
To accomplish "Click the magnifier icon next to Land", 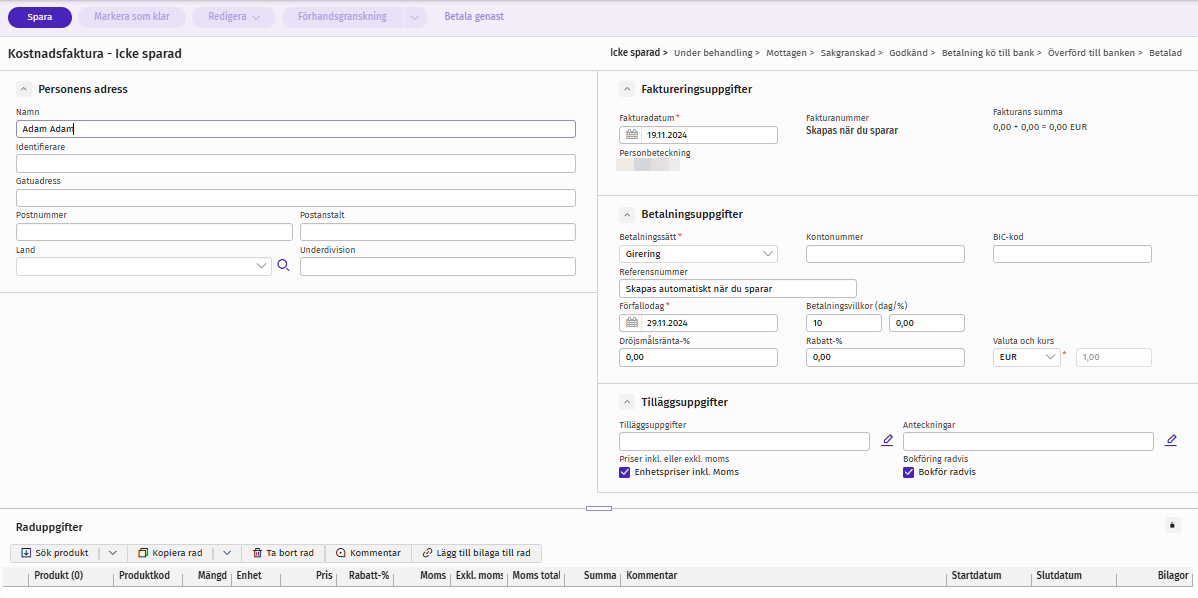I will (283, 266).
